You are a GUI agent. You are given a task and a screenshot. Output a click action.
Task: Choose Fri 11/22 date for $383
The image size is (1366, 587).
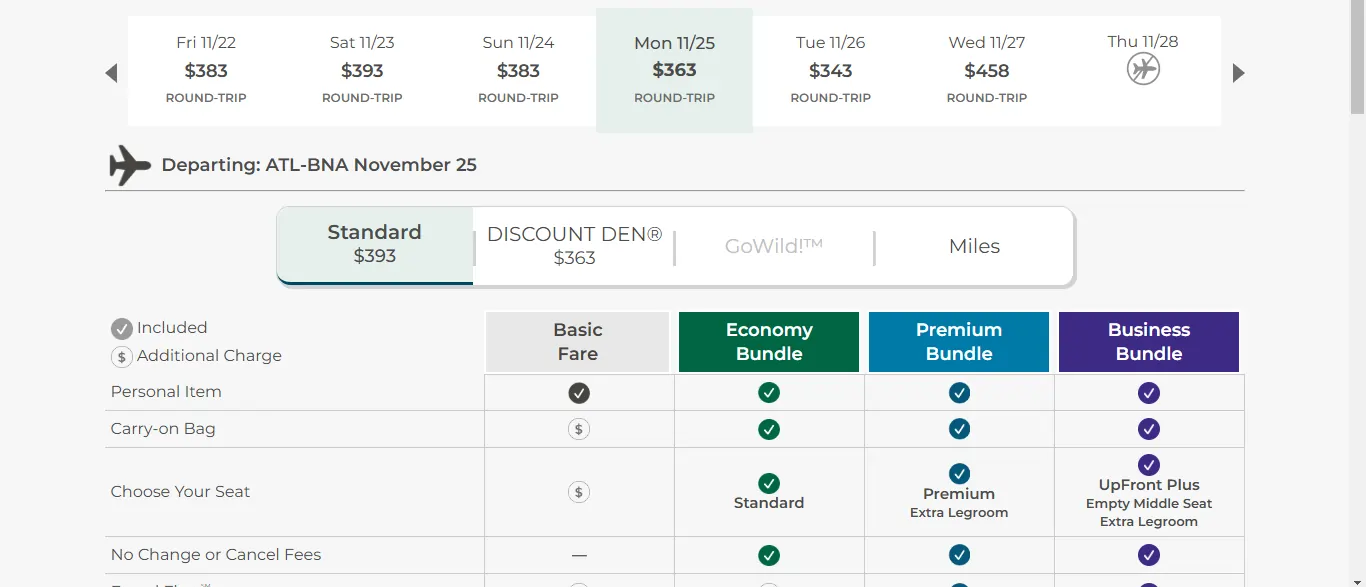pos(206,70)
